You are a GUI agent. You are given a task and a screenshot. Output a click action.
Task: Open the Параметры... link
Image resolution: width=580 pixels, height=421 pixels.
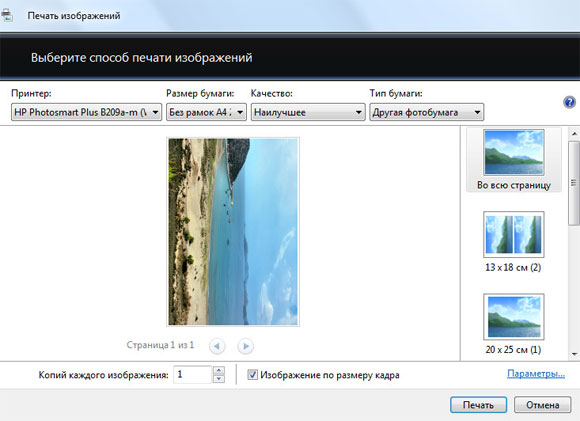536,374
